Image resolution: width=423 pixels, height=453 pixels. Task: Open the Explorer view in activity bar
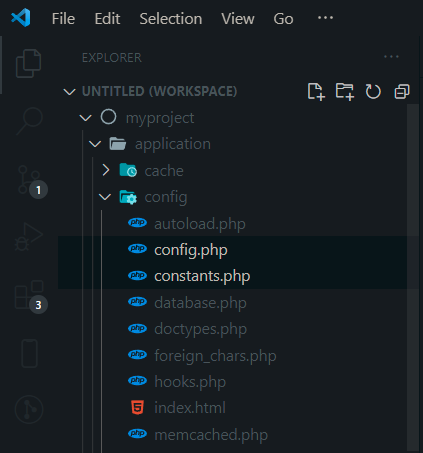click(29, 63)
